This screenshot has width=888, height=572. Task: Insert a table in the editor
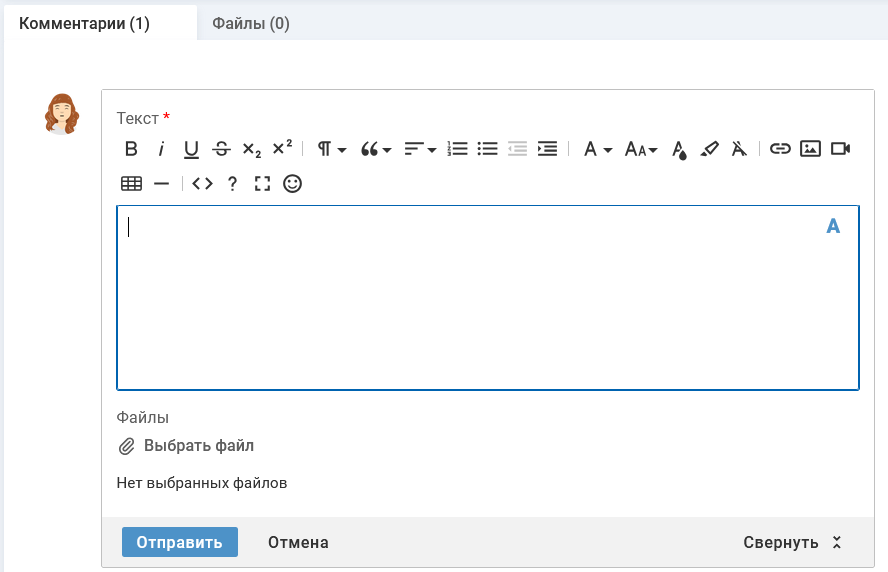[x=131, y=183]
